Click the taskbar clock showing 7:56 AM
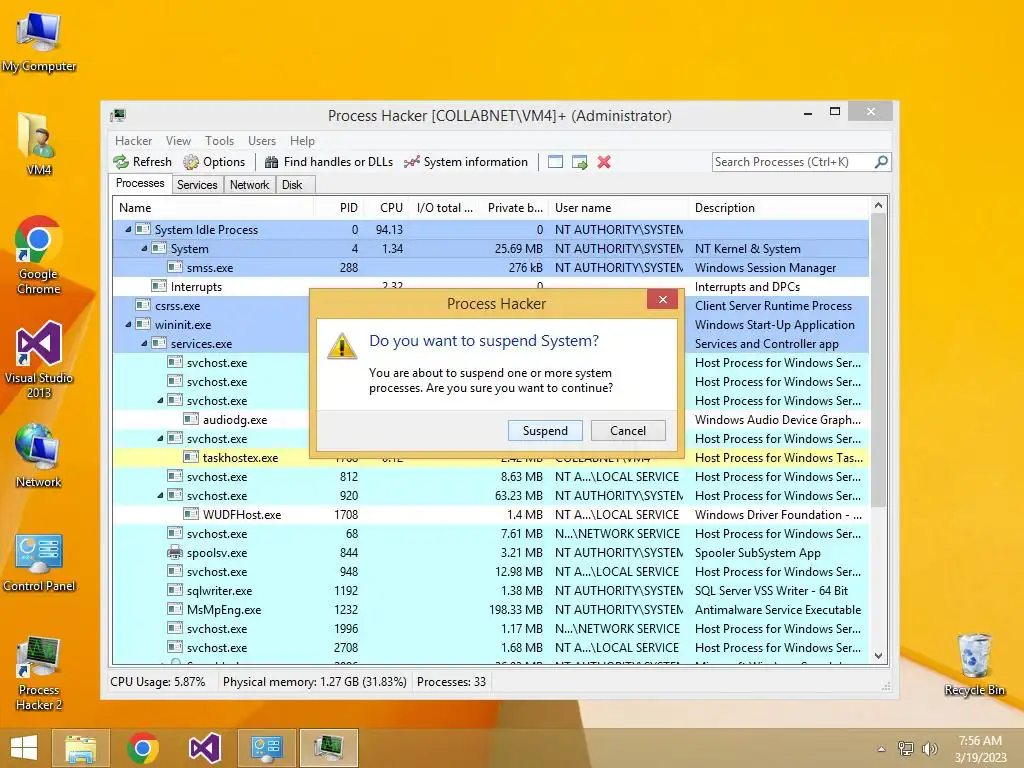The image size is (1024, 768). 980,749
